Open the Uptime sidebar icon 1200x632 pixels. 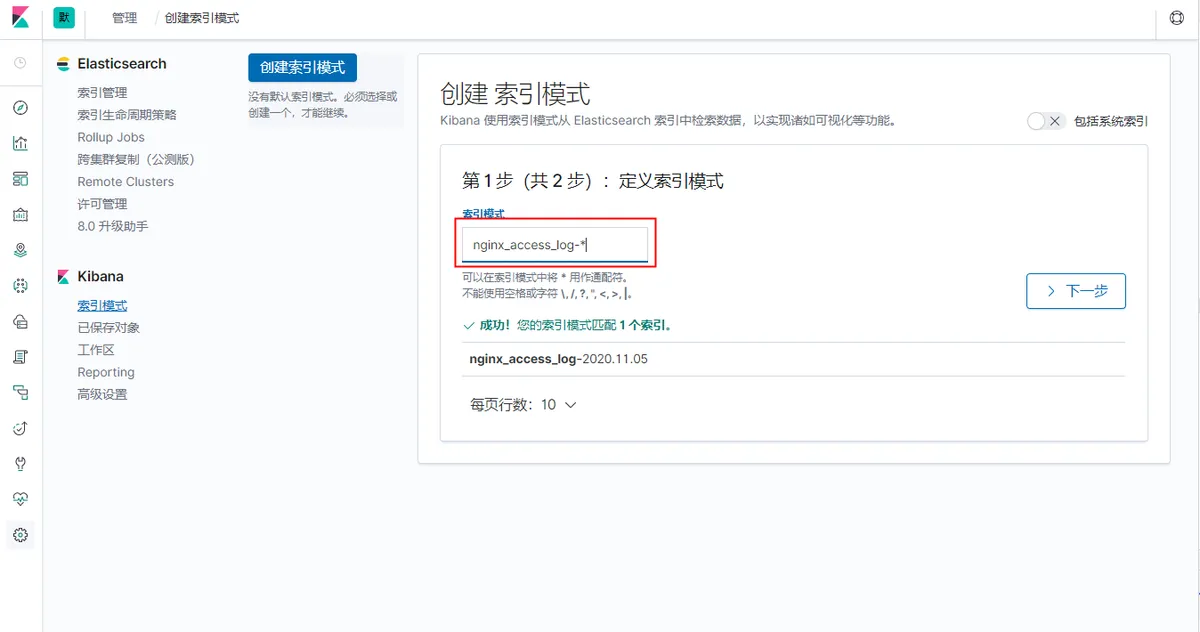click(x=20, y=428)
